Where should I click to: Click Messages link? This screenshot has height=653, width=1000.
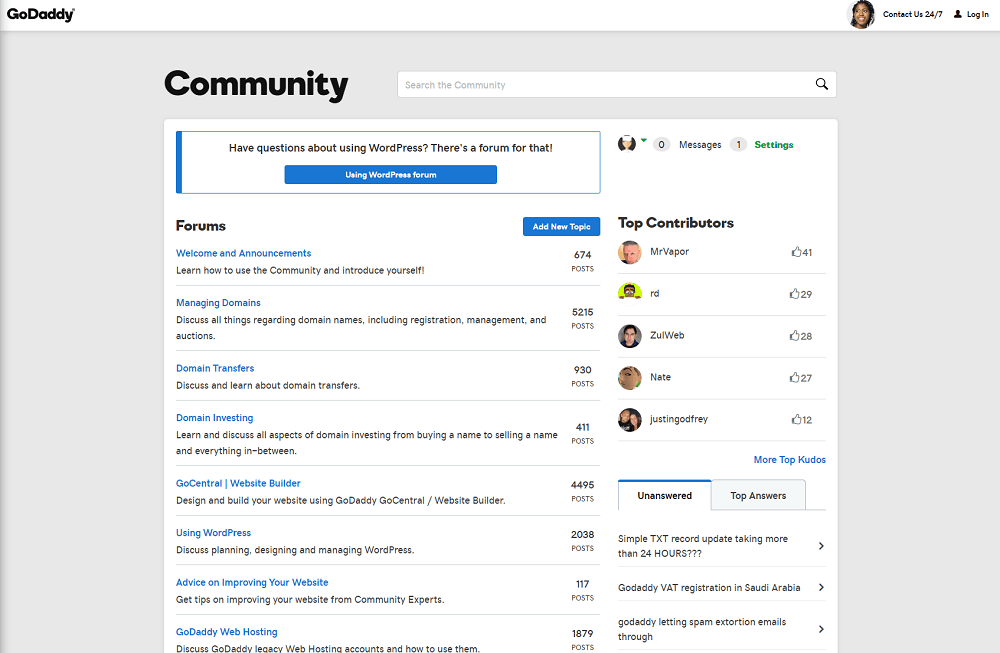click(700, 145)
